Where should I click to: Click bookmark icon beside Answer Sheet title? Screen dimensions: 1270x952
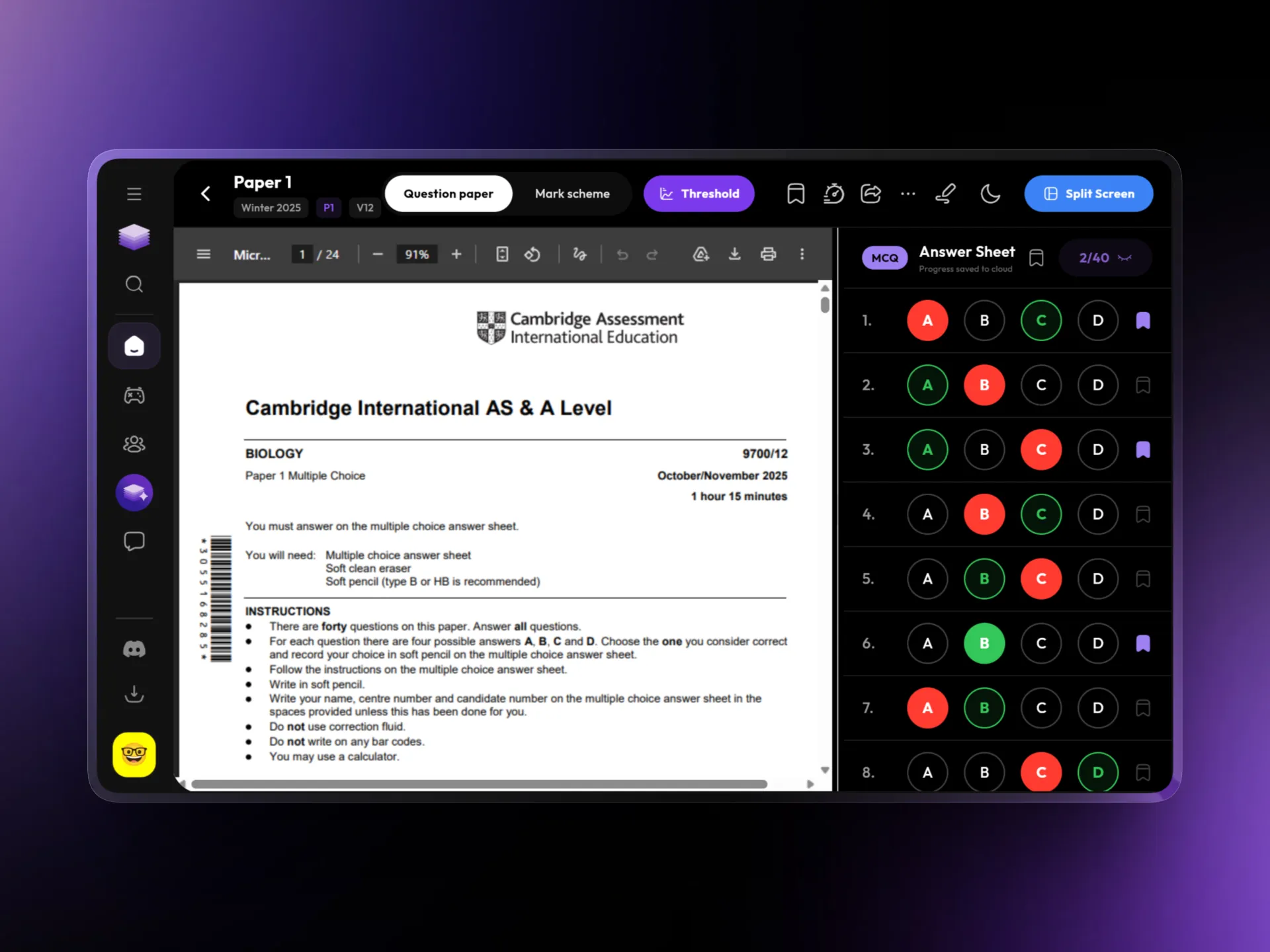[x=1037, y=258]
